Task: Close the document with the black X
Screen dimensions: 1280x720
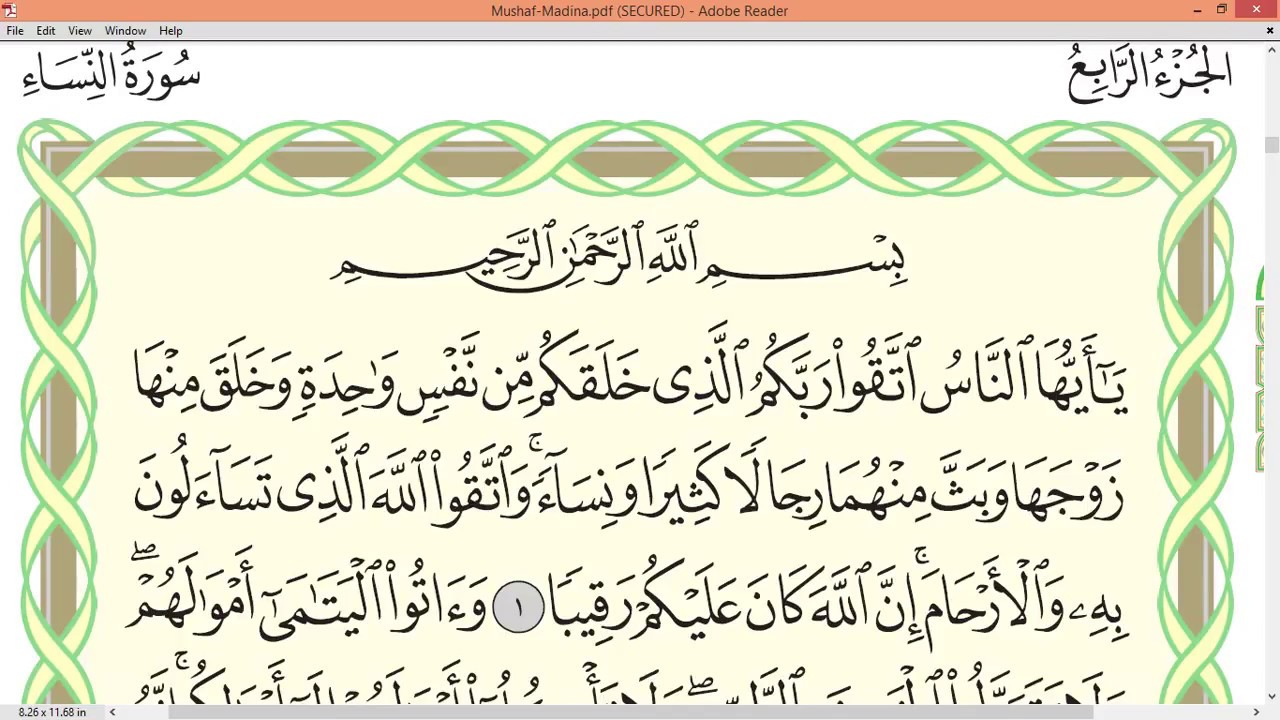Action: tap(1270, 31)
